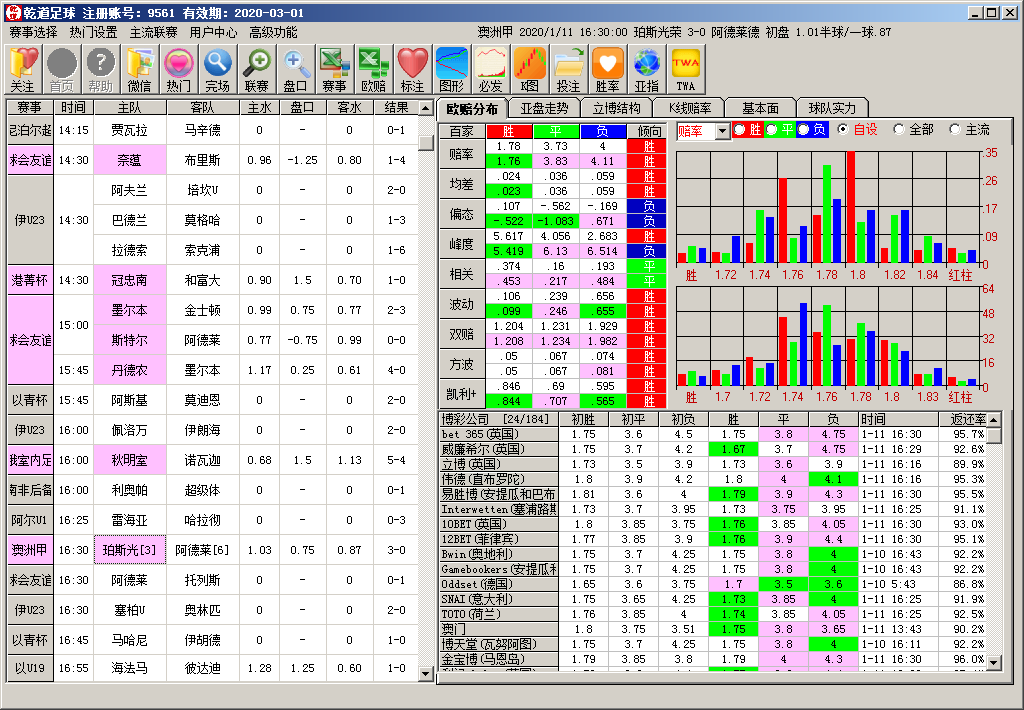Open the 赛事选择 menu
The width and height of the screenshot is (1024, 710).
pyautogui.click(x=33, y=32)
